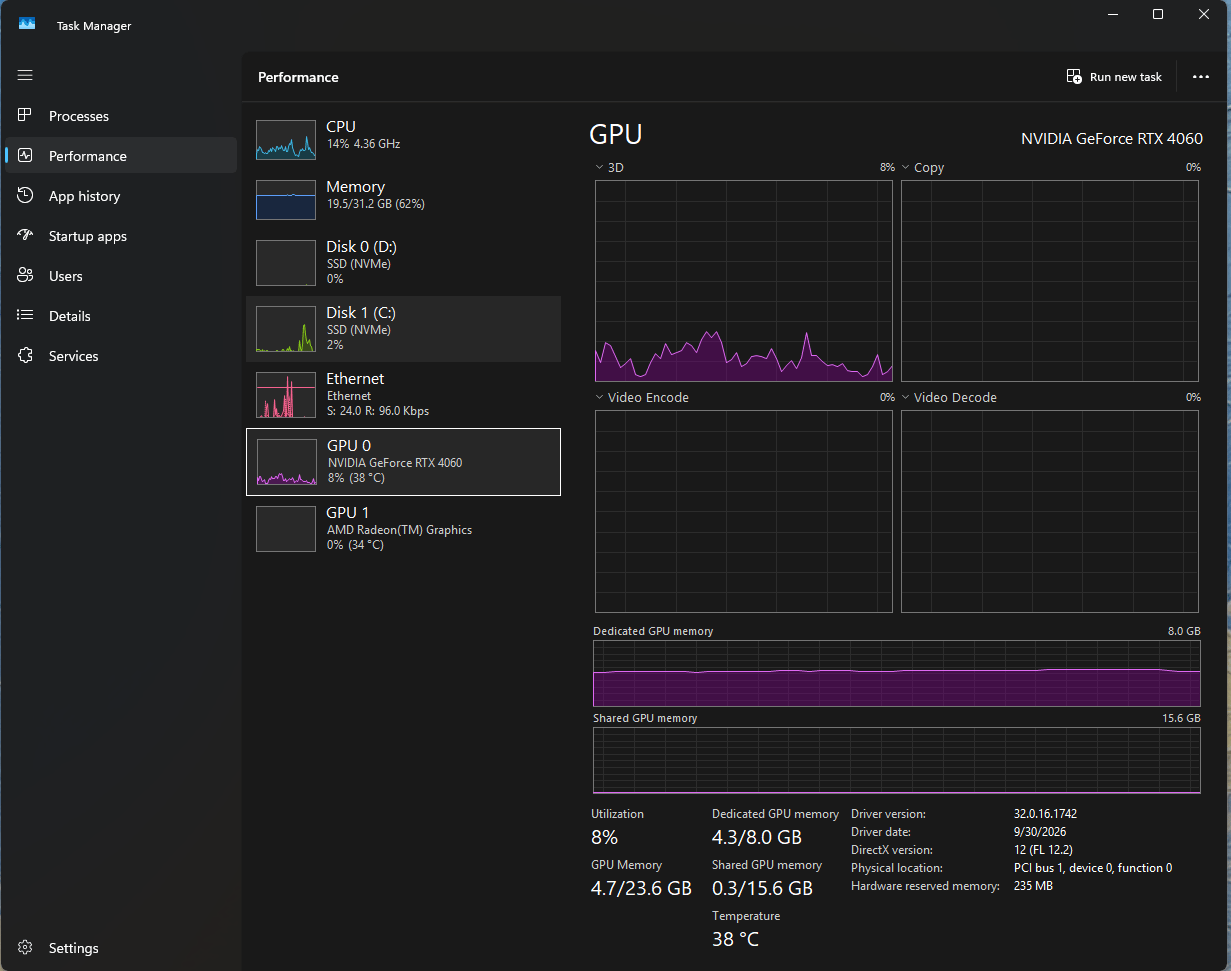Select the Disk 1 (C:) entry
Viewport: 1231px width, 971px height.
pyautogui.click(x=403, y=329)
